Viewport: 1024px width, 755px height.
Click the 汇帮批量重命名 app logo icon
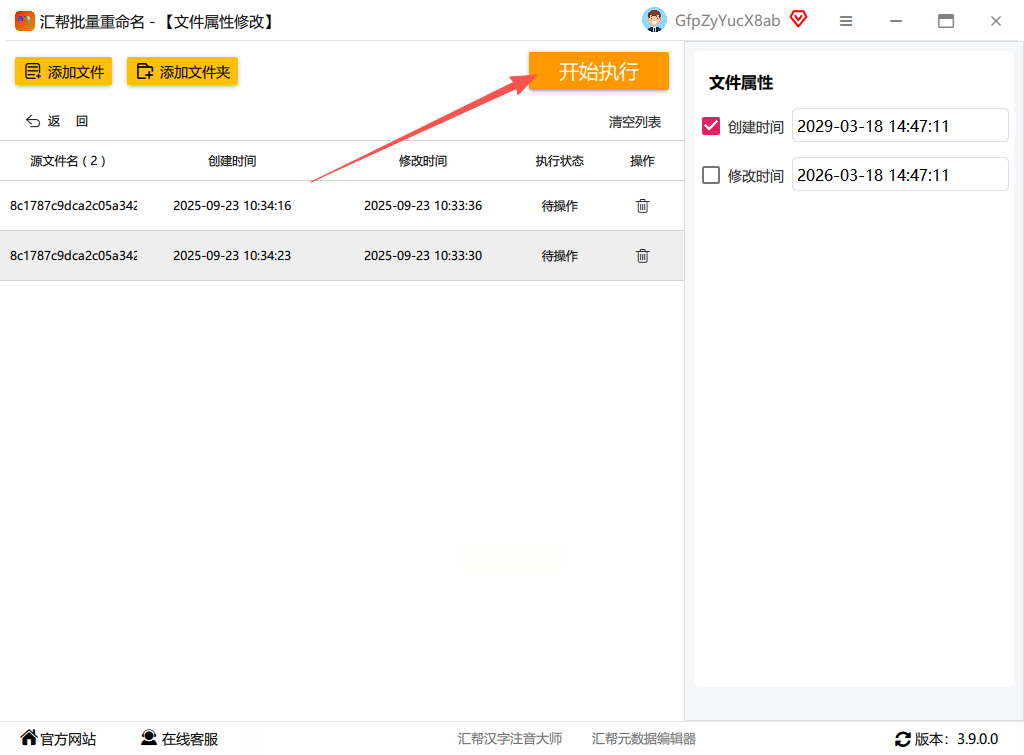point(24,21)
